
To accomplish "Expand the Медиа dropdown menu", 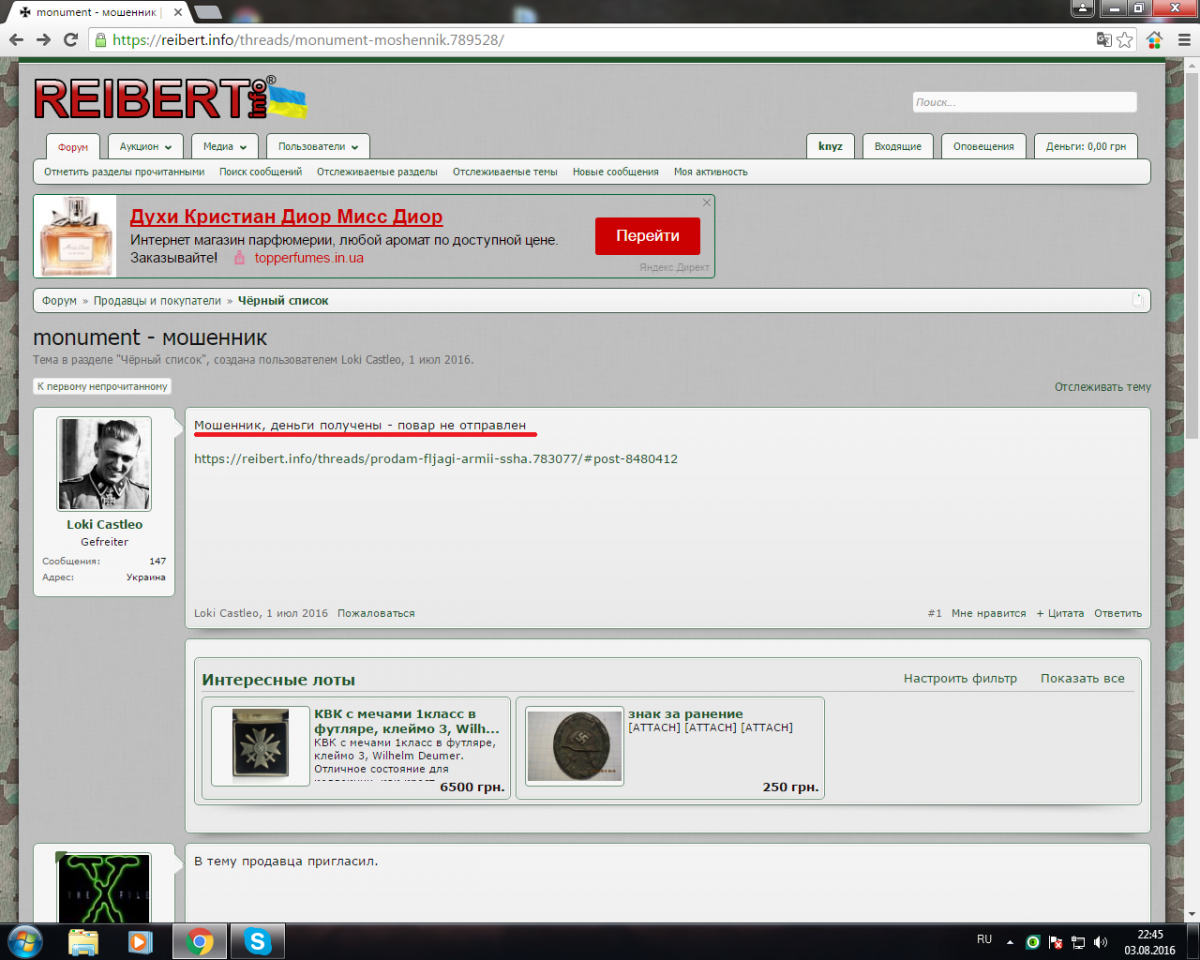I will pos(224,146).
